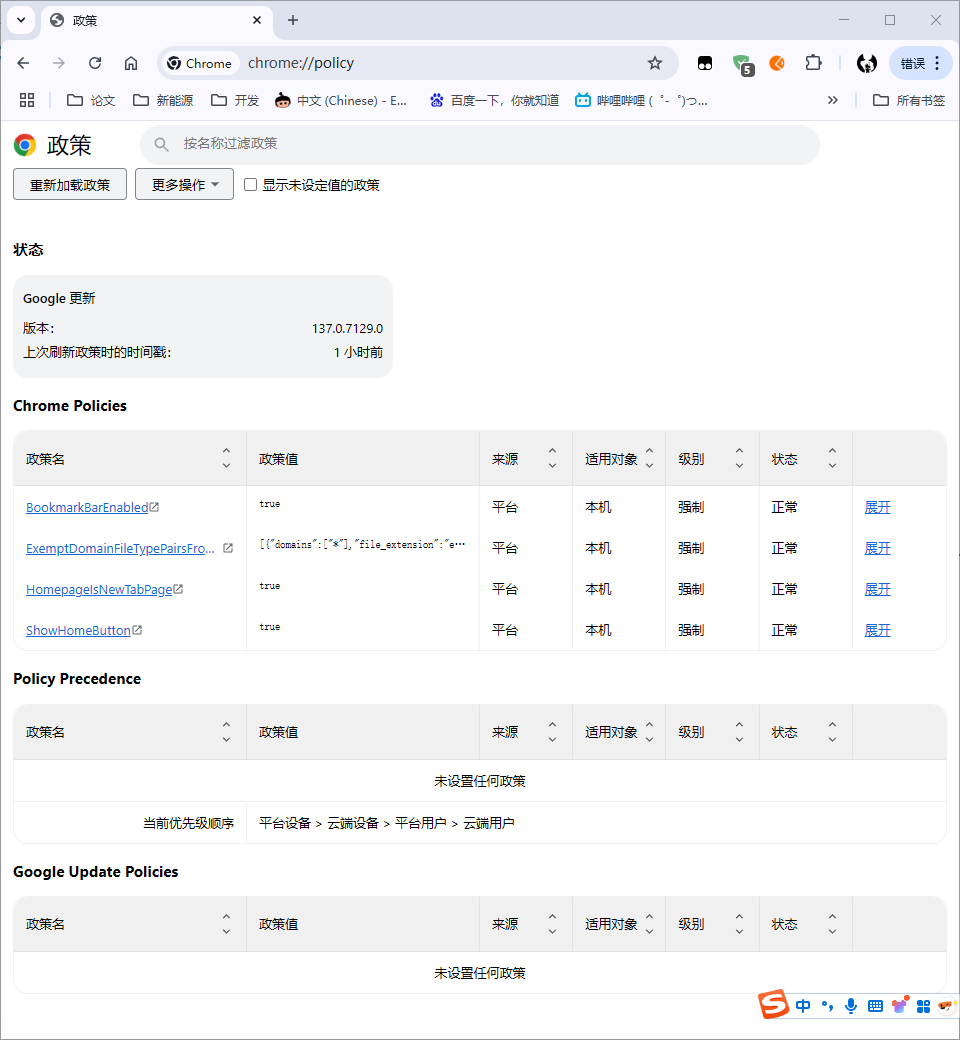This screenshot has width=960, height=1040.
Task: Open the ShowHomeButton policy link
Action: 78,631
